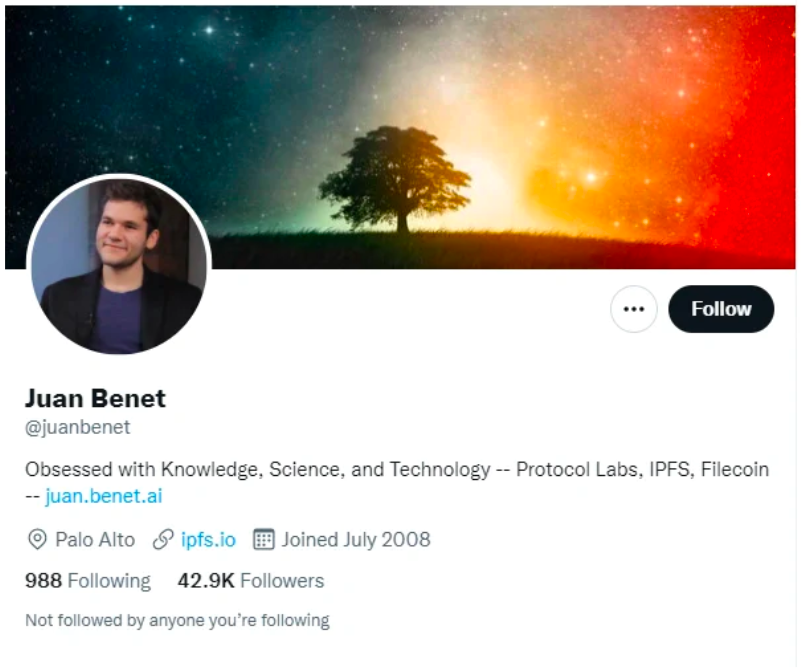The width and height of the screenshot is (802, 672).
Task: Click the chain link icon
Action: (x=163, y=540)
